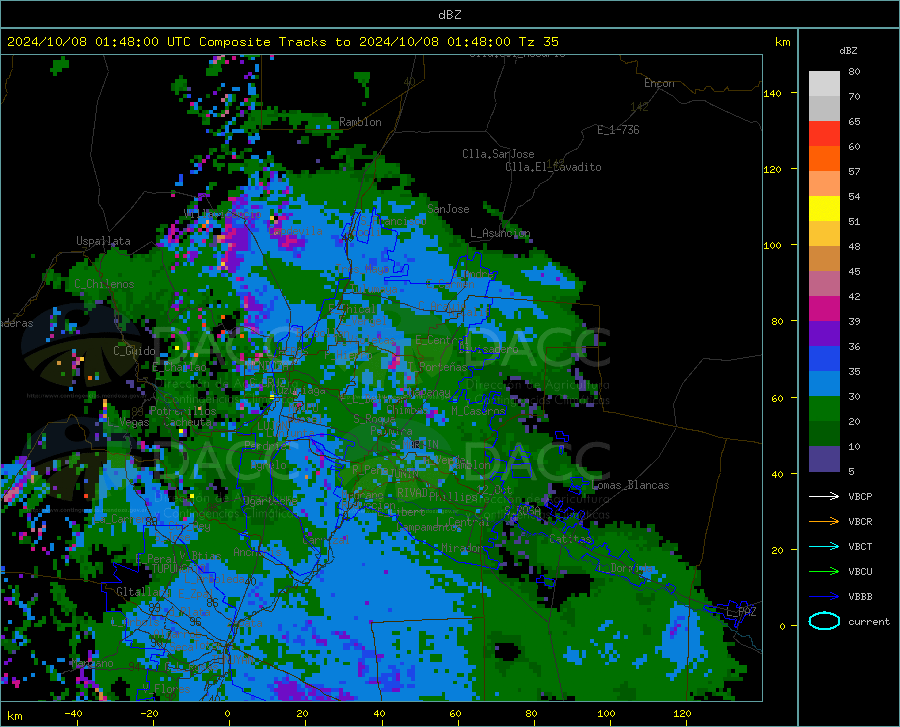
Task: Click the orange VBCR arrow in legend
Action: [x=824, y=521]
